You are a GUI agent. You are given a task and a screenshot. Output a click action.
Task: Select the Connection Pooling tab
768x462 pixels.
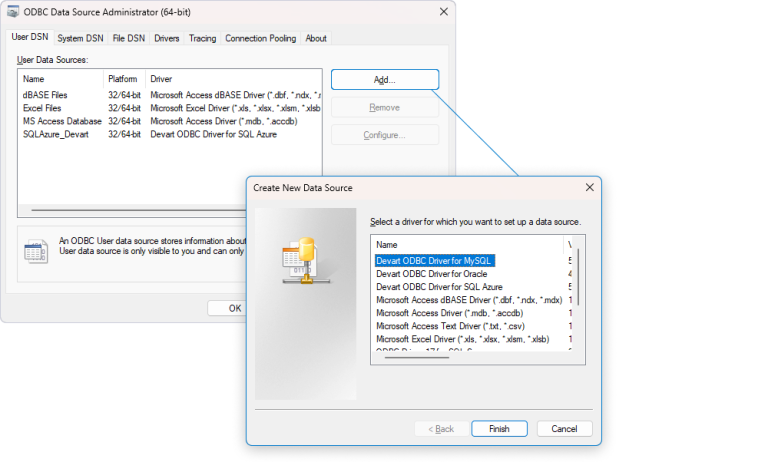click(260, 38)
